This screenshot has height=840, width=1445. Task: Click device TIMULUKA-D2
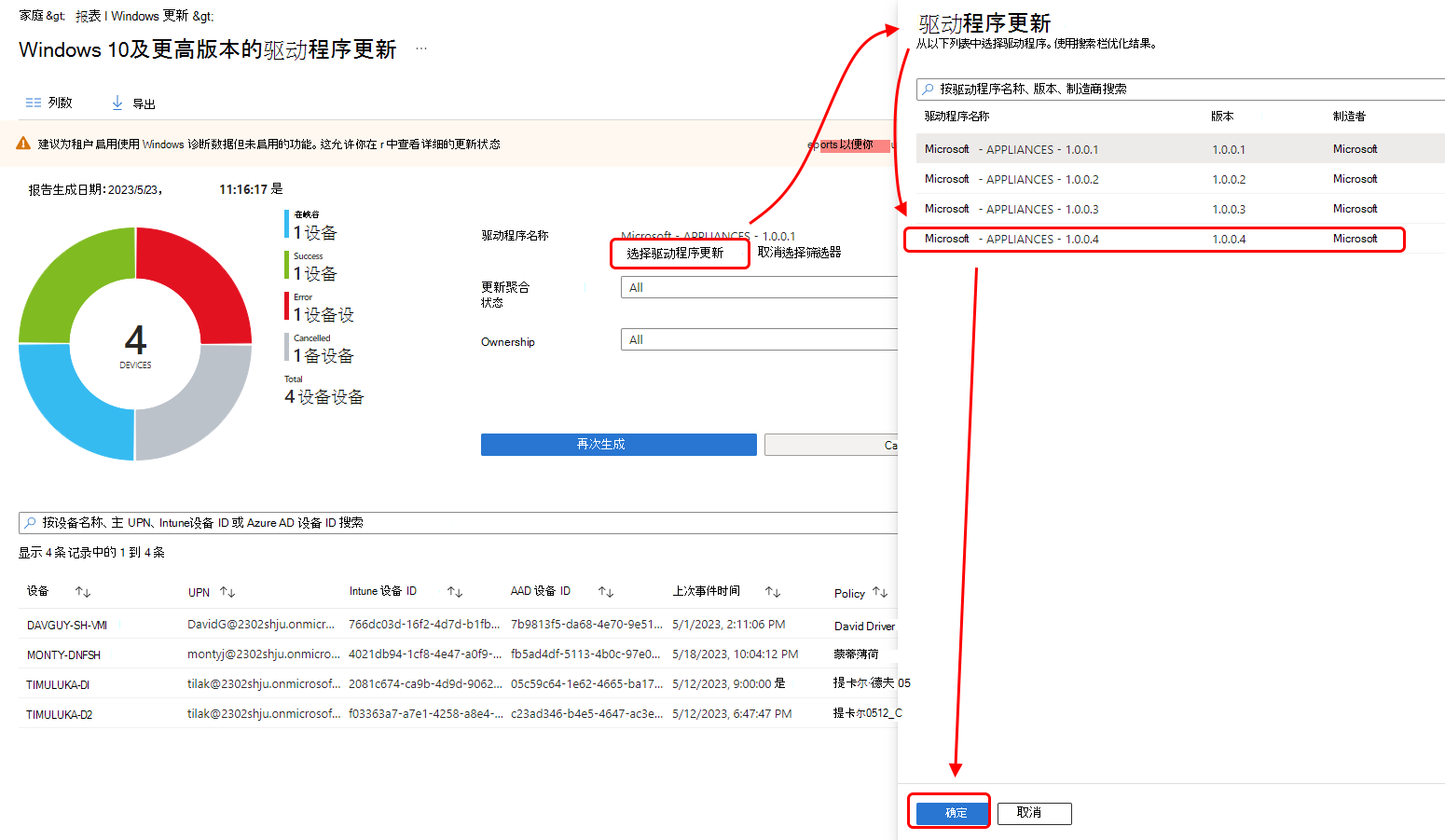click(59, 715)
